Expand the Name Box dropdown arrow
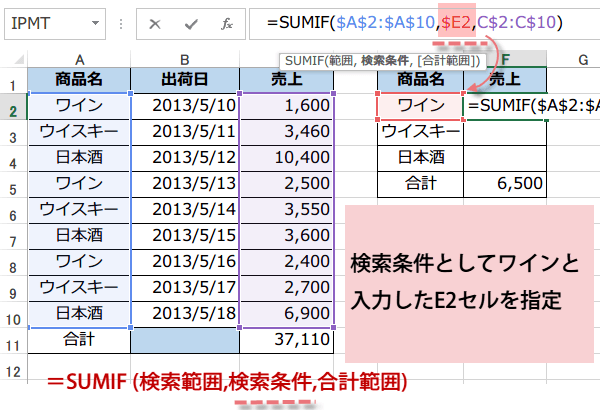This screenshot has width=600, height=410. [x=96, y=23]
